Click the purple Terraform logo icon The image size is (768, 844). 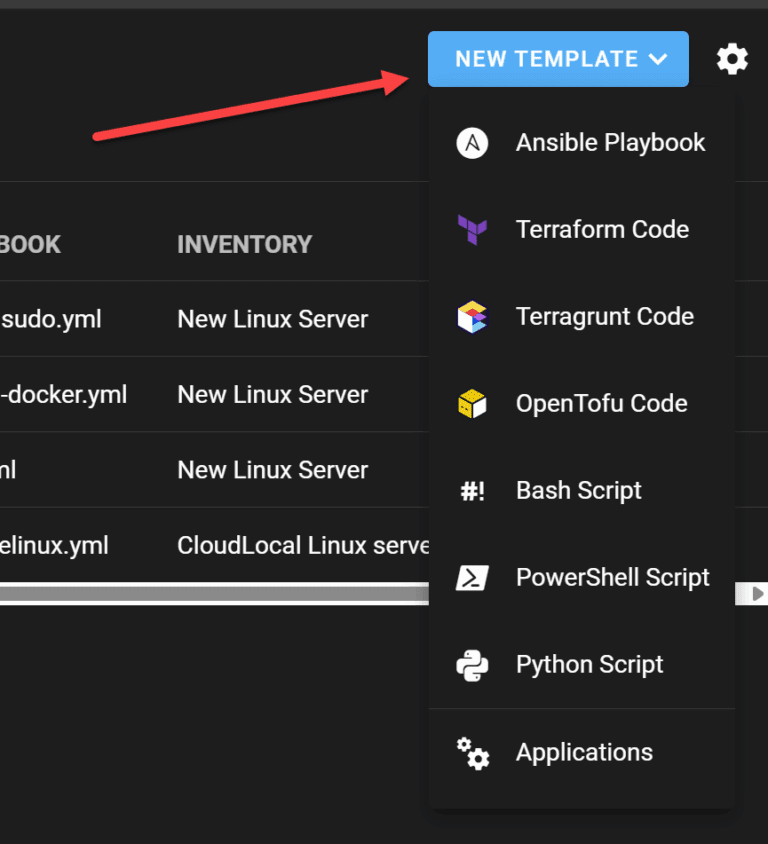[472, 230]
